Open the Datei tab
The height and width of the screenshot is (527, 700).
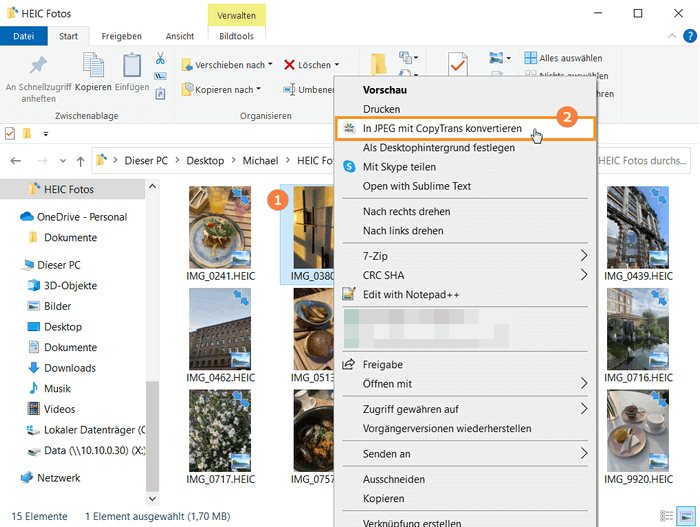24,36
